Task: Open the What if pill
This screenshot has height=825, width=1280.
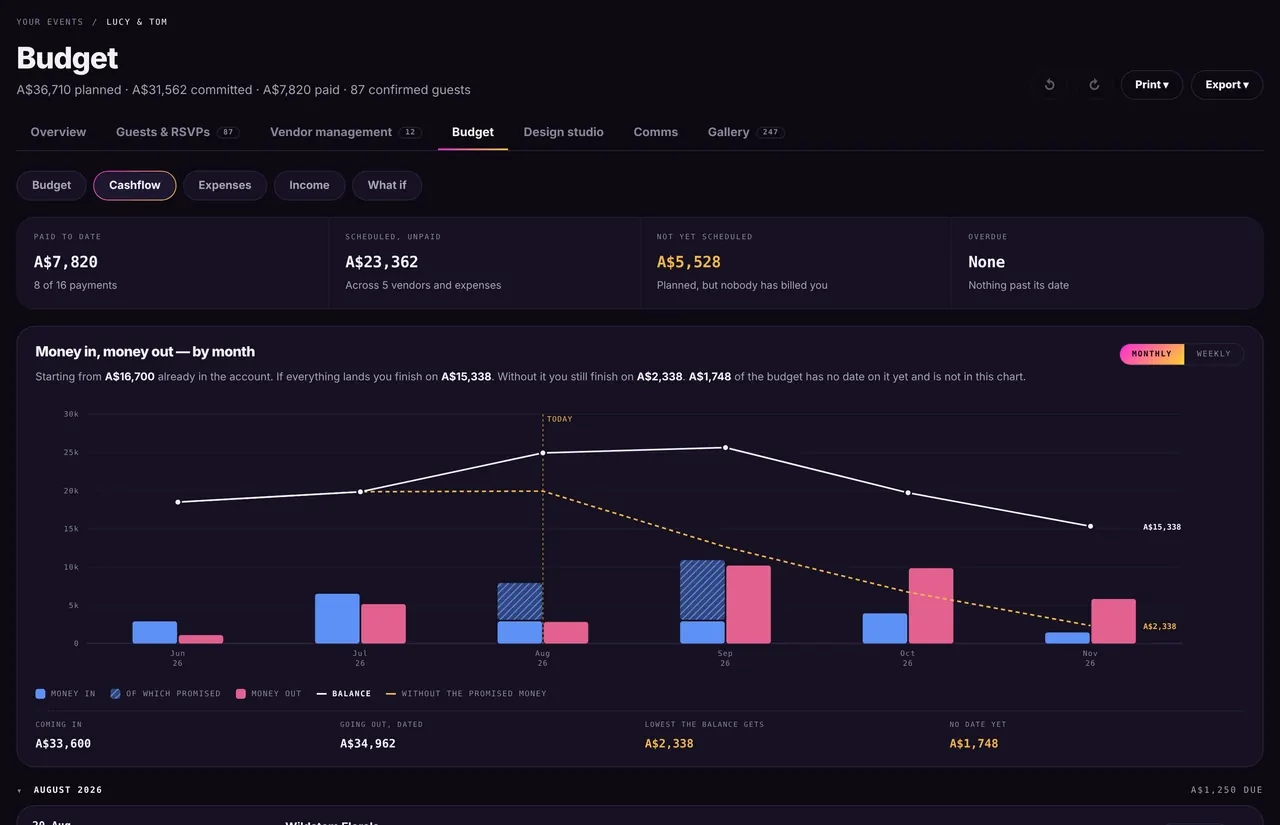Action: click(387, 185)
